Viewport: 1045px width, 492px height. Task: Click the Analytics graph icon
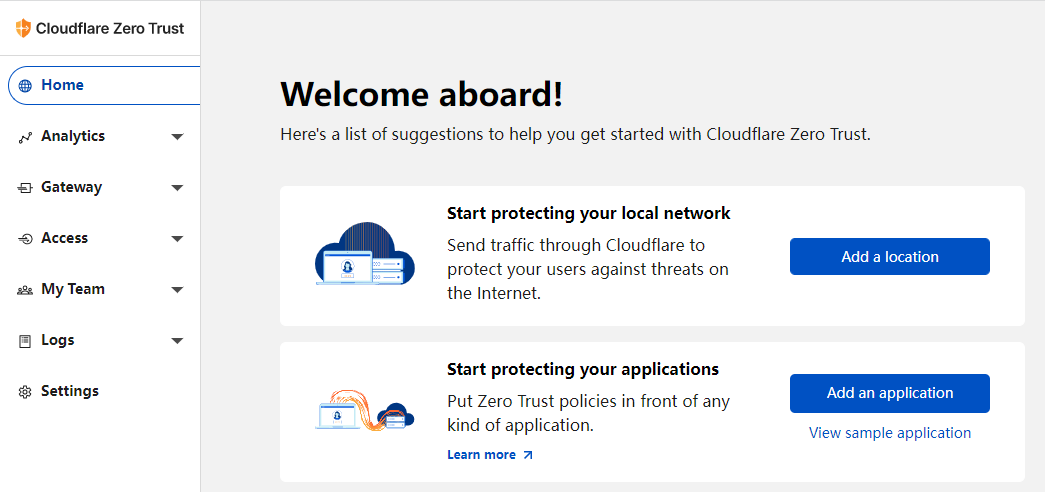pyautogui.click(x=25, y=137)
